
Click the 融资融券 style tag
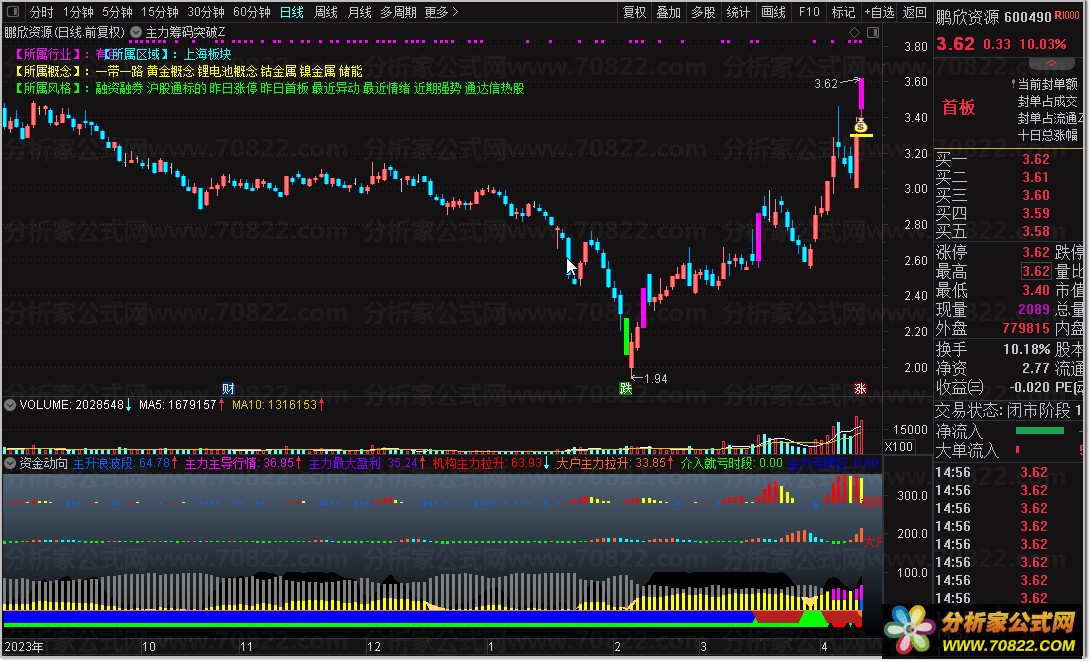(119, 88)
